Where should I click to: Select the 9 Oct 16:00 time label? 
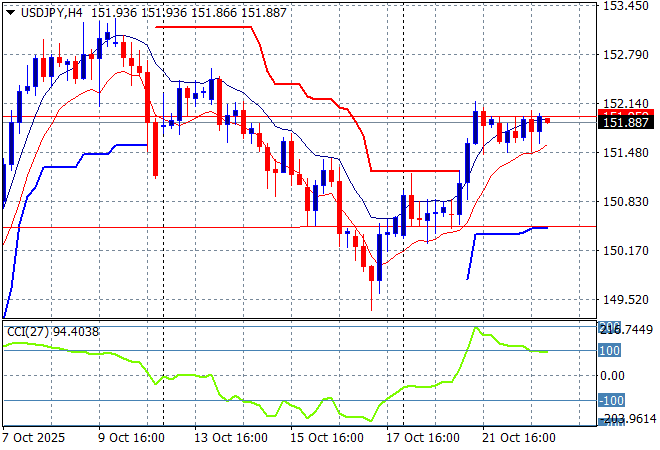coord(131,438)
